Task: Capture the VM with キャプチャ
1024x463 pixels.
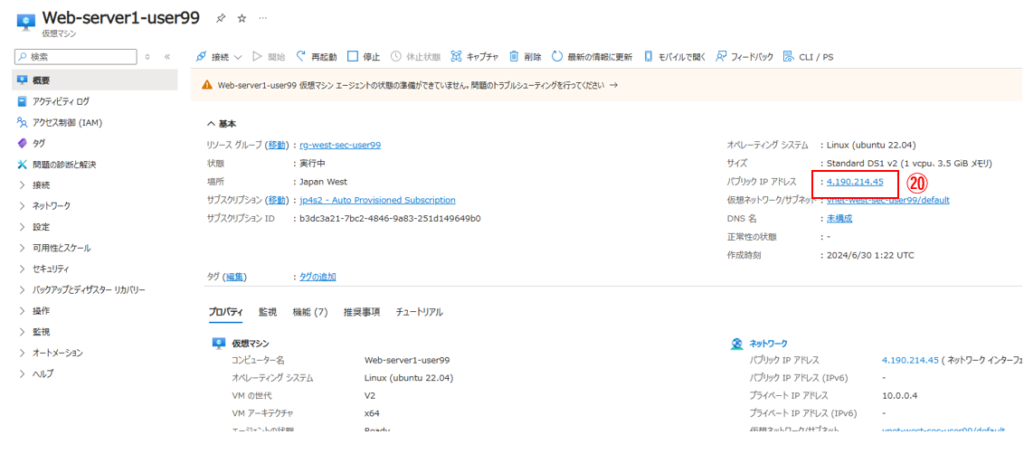Action: 475,57
